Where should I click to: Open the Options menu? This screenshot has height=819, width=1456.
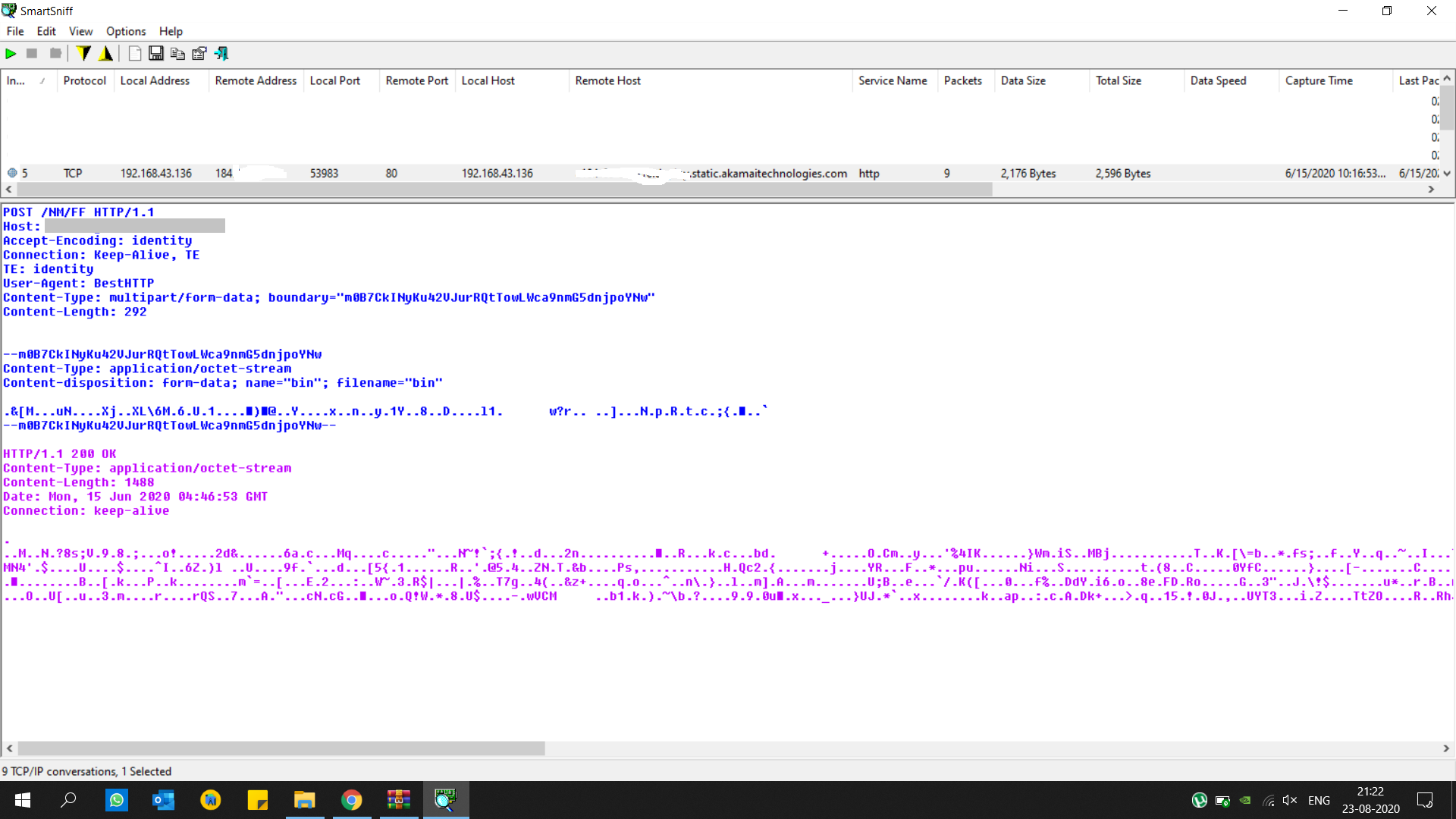point(126,31)
